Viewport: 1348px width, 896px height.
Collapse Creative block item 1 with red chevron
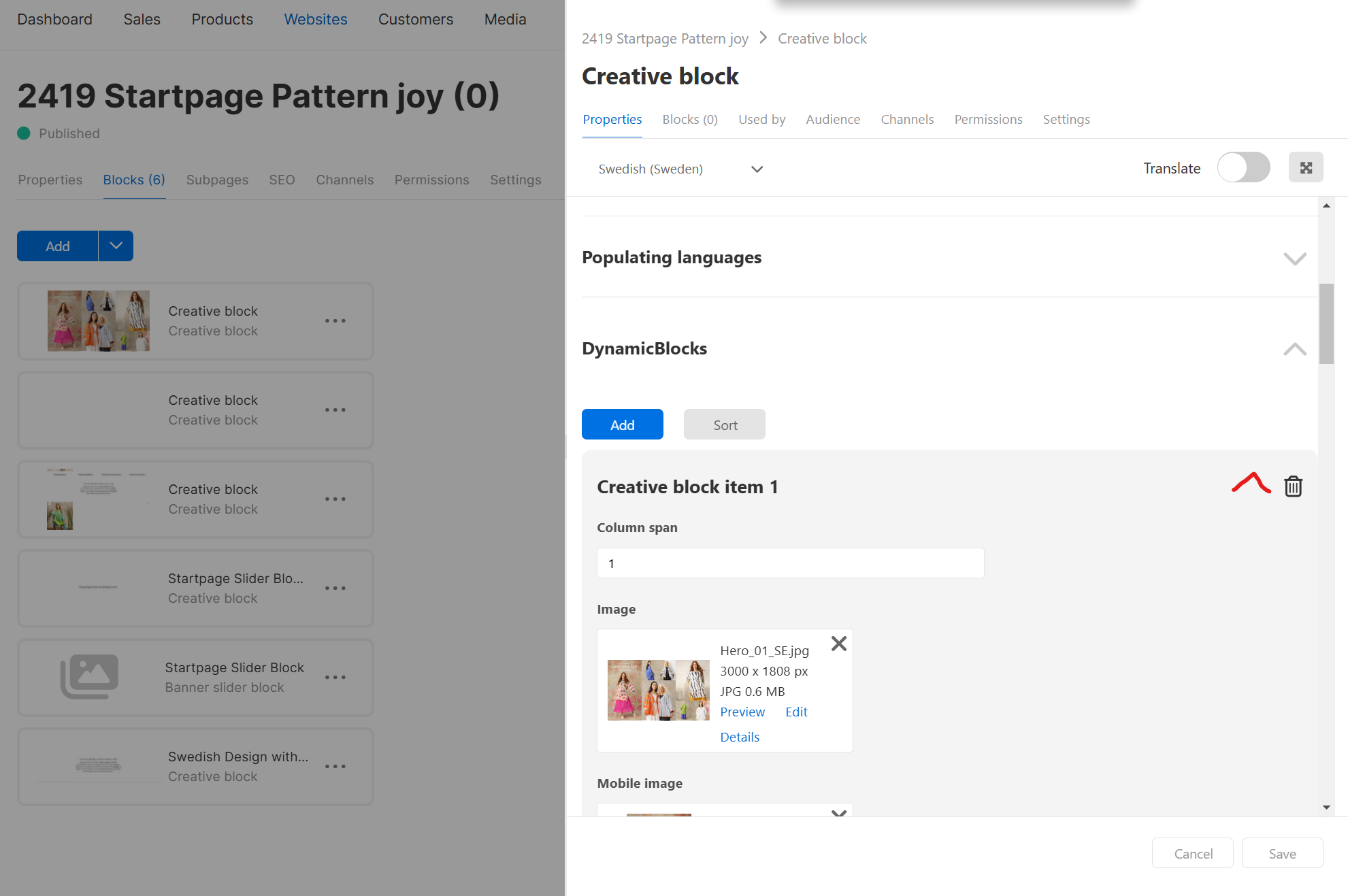tap(1251, 484)
